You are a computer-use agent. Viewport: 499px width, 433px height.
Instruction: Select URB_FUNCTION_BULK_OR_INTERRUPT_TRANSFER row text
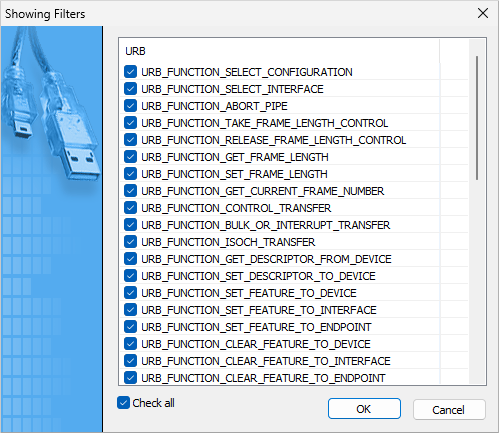[266, 225]
